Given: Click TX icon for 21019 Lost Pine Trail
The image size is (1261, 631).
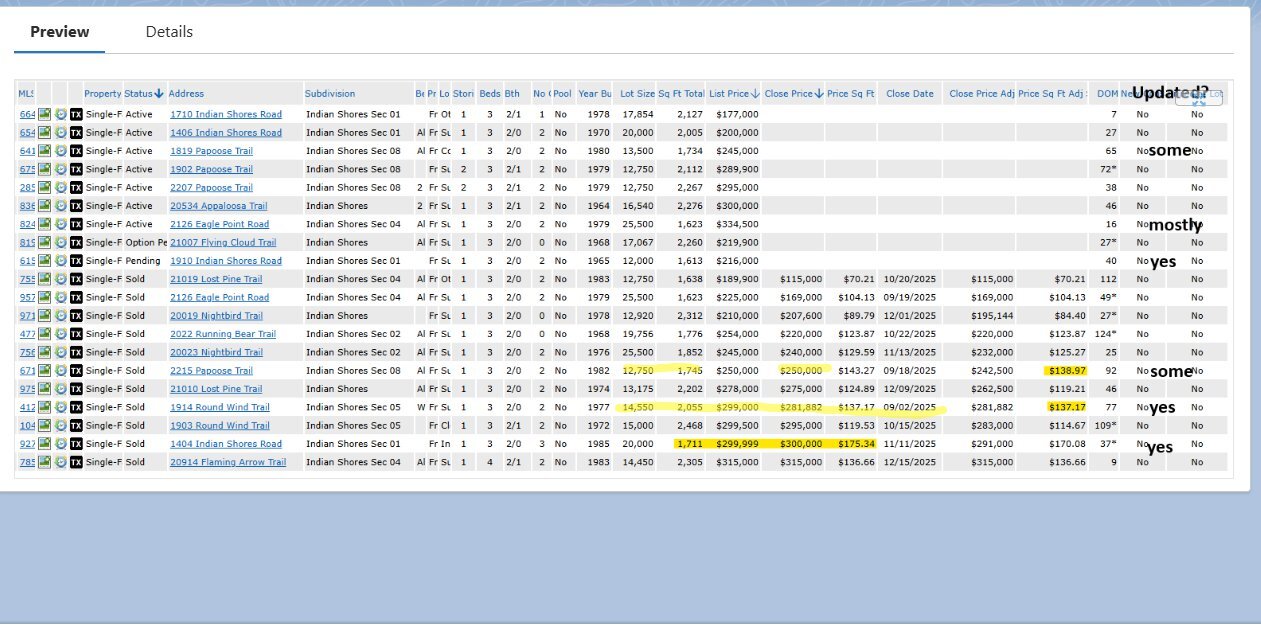Looking at the screenshot, I should (x=76, y=280).
